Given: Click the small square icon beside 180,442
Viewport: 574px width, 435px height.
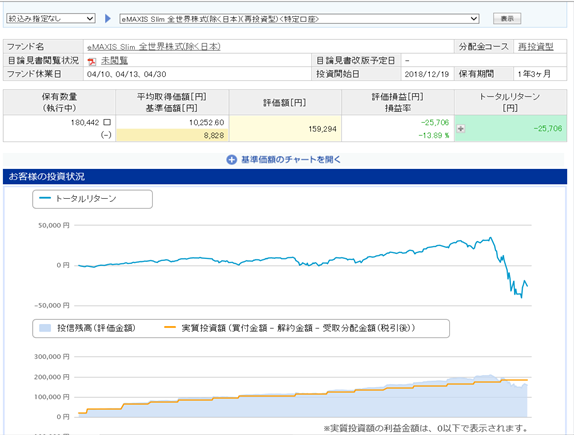Looking at the screenshot, I should click(x=107, y=122).
